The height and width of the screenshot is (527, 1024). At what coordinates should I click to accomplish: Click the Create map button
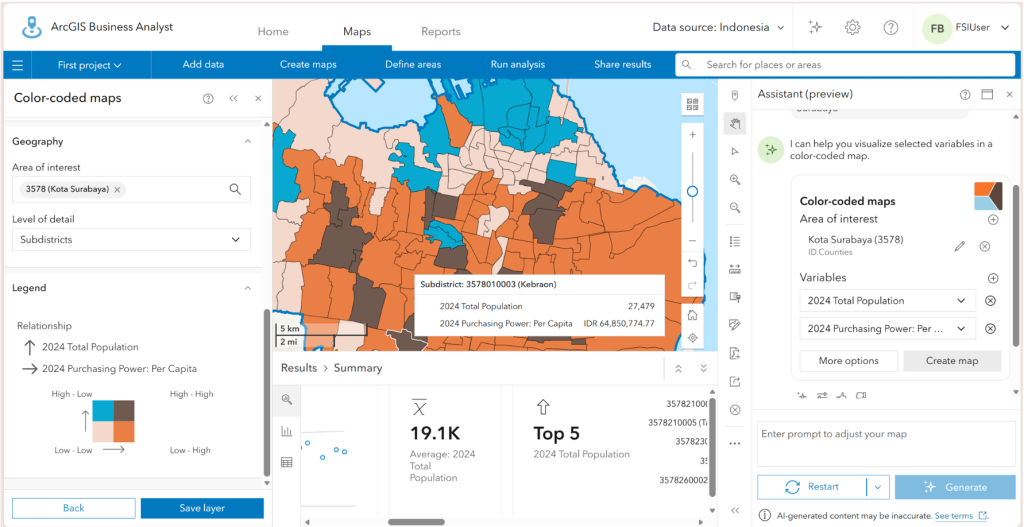point(952,360)
